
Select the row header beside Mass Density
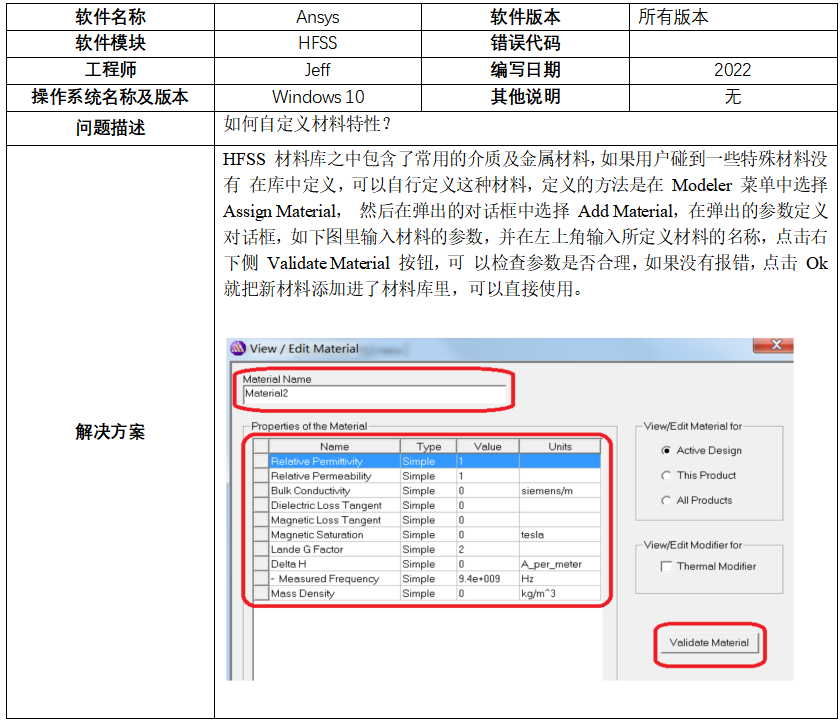tap(260, 594)
